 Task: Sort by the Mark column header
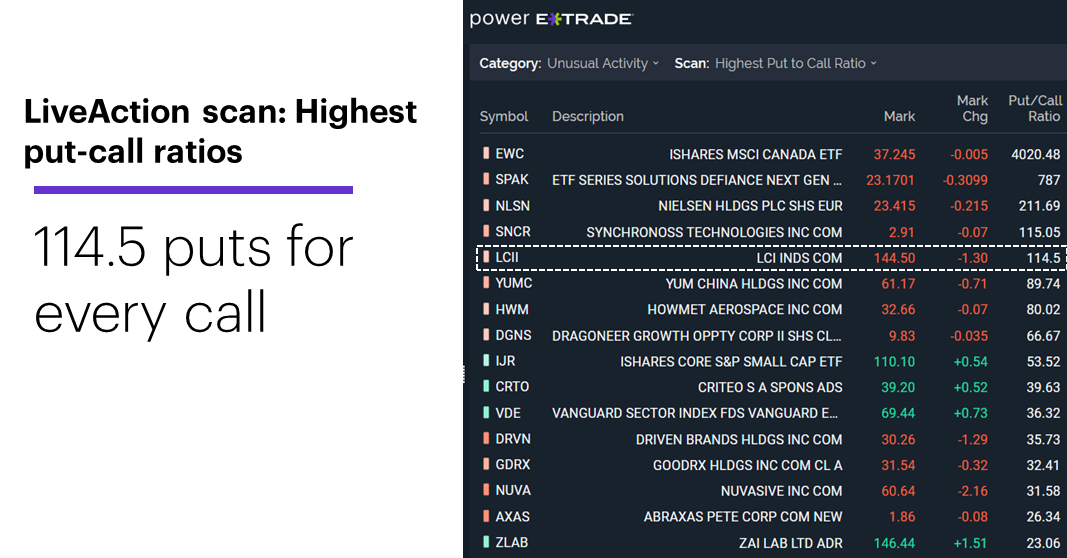pos(899,116)
